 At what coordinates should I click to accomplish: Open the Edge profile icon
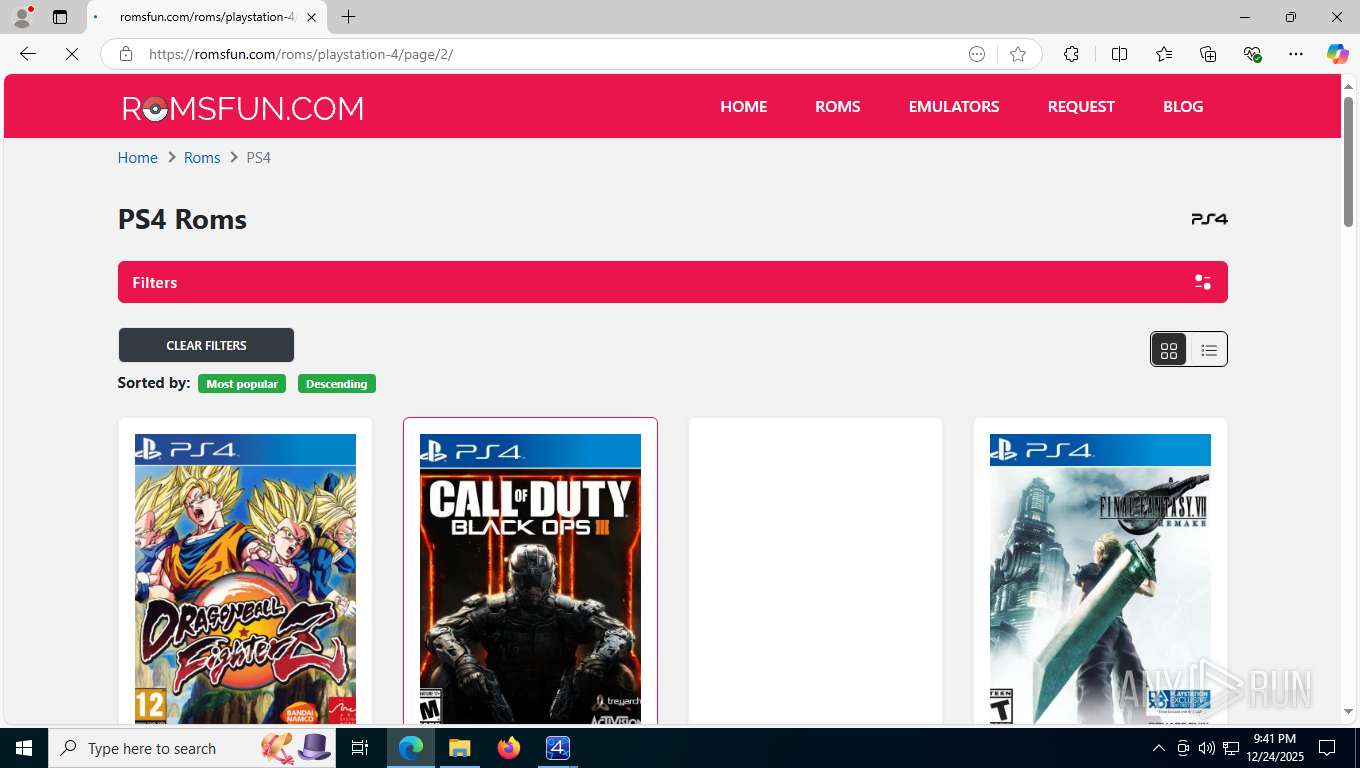(22, 17)
